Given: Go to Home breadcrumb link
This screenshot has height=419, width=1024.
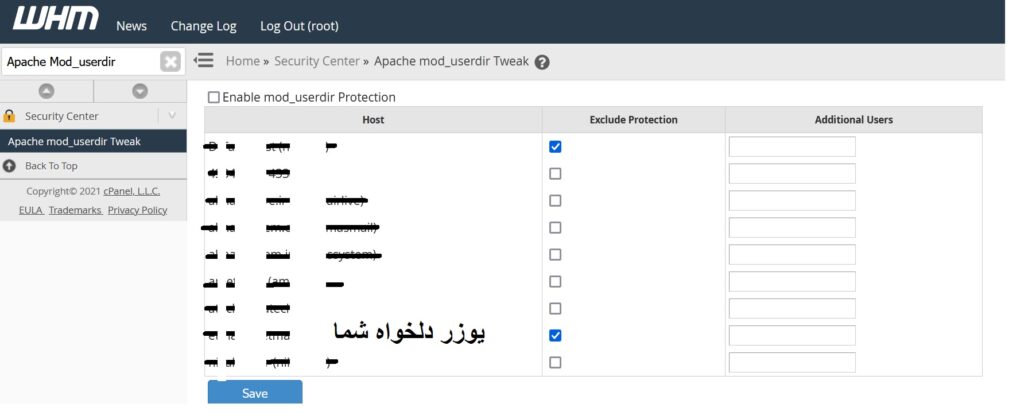Looking at the screenshot, I should (242, 61).
